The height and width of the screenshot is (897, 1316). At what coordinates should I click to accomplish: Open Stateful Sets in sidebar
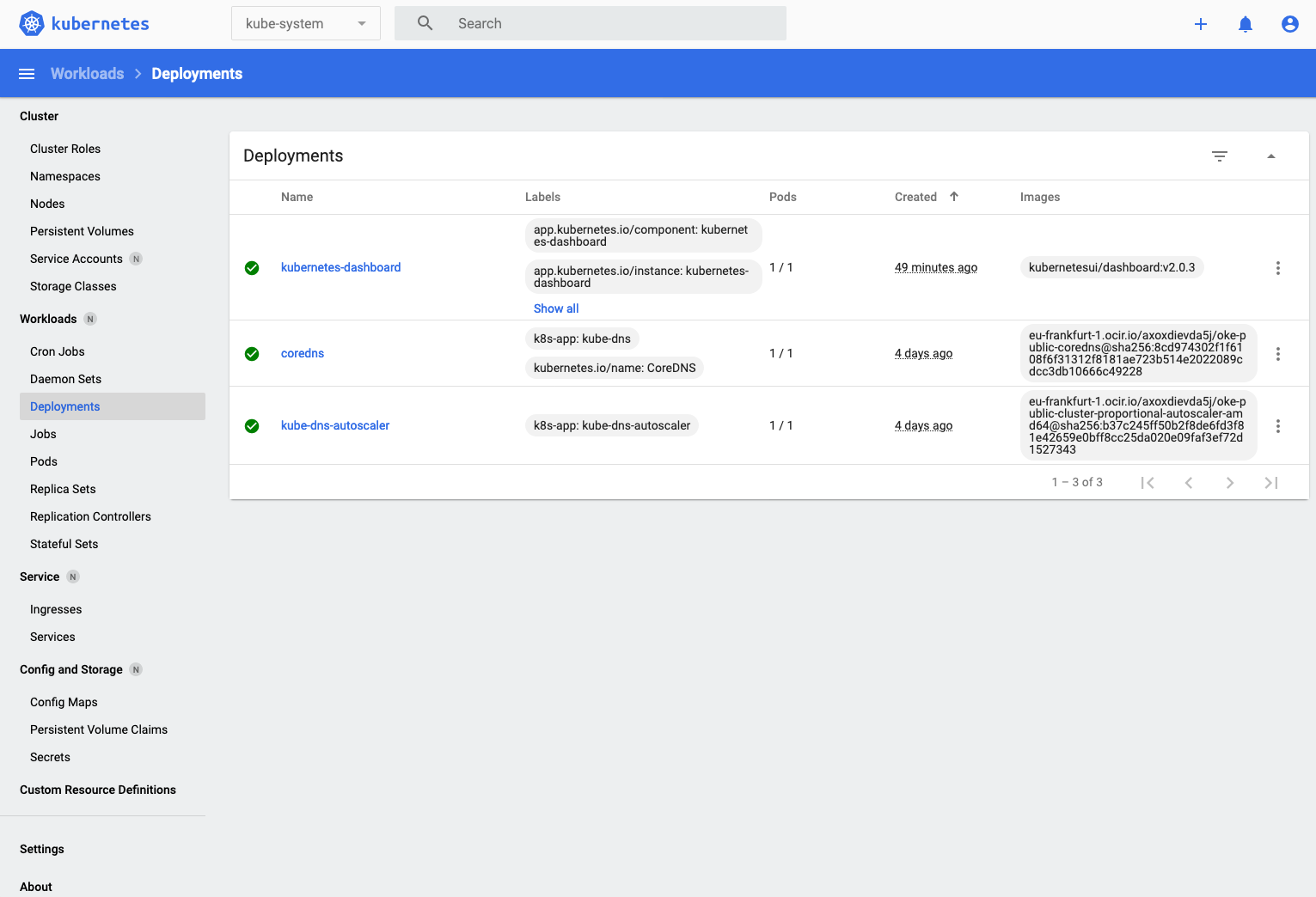pyautogui.click(x=64, y=544)
